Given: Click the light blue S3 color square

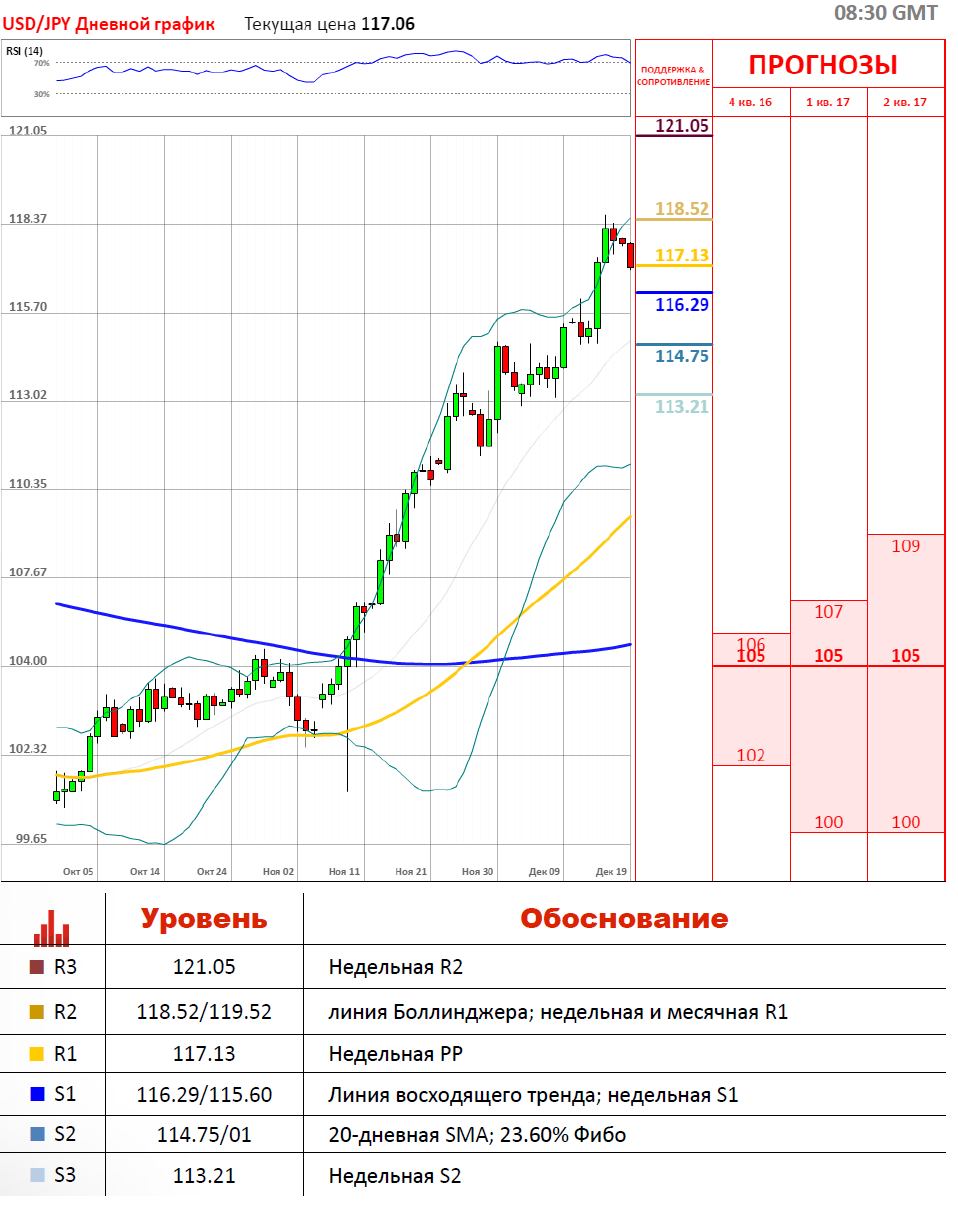Looking at the screenshot, I should pos(37,1176).
